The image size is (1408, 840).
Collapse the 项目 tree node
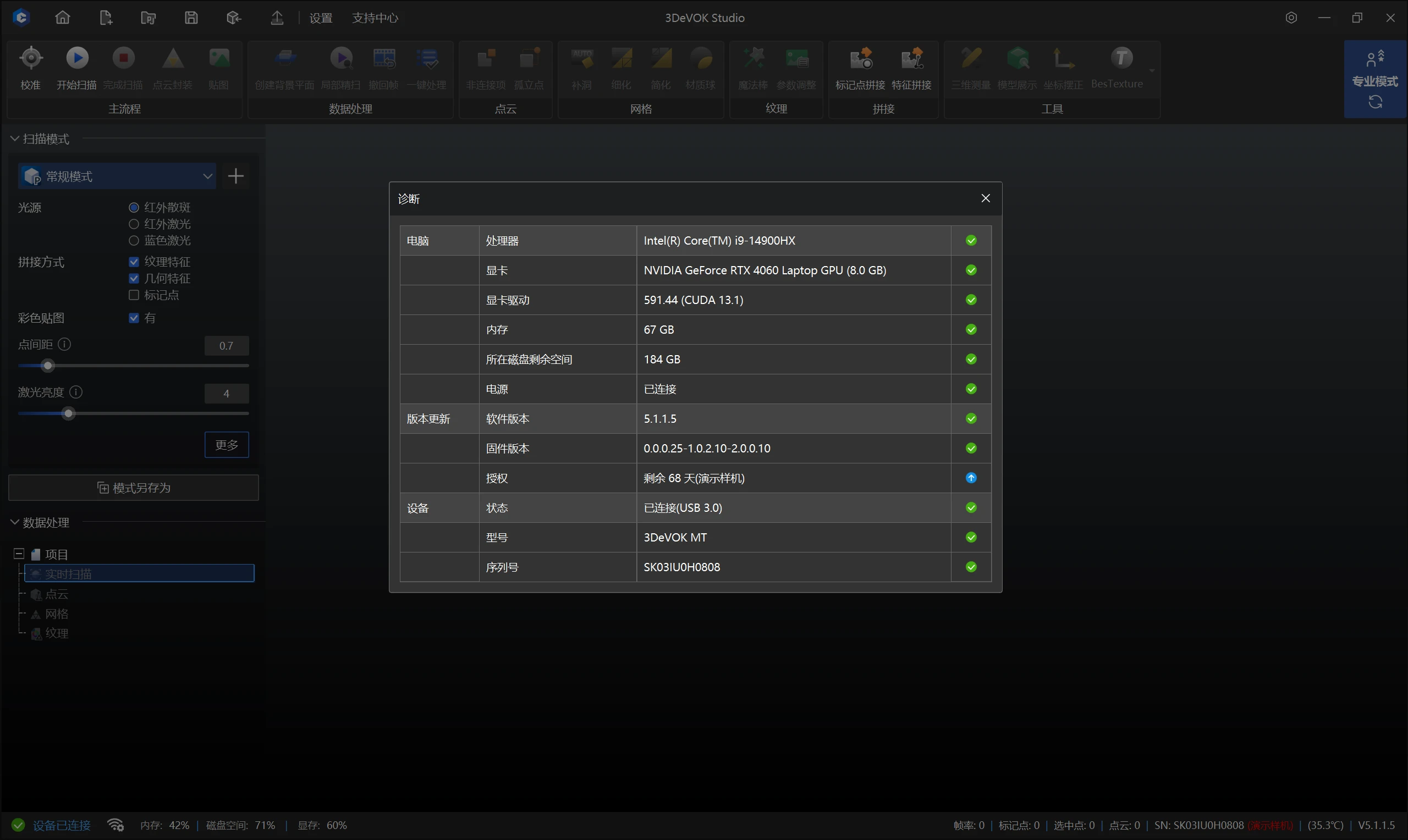coord(19,554)
